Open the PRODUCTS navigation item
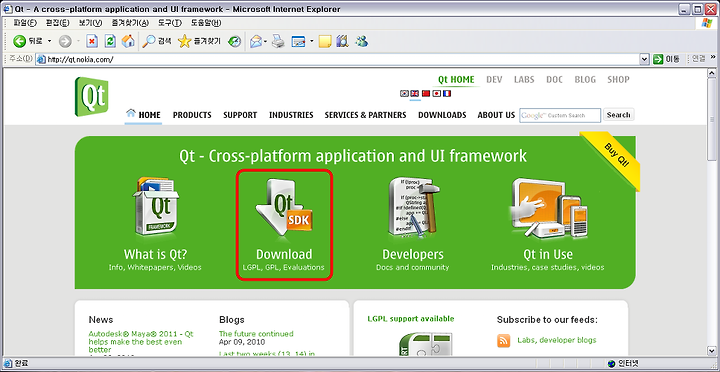Viewport: 720px width, 372px height. click(192, 115)
